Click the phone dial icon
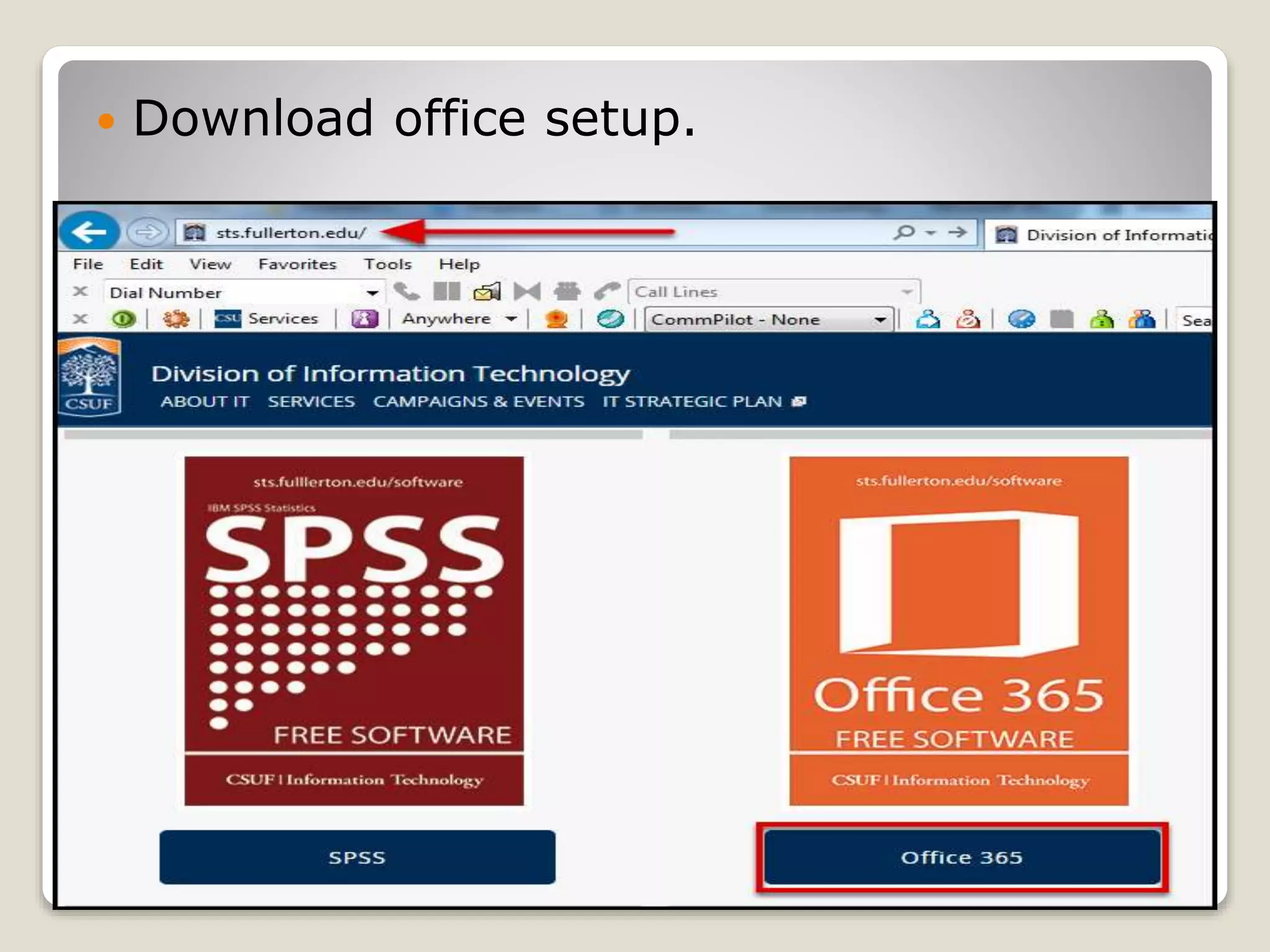This screenshot has height=952, width=1270. (x=406, y=291)
